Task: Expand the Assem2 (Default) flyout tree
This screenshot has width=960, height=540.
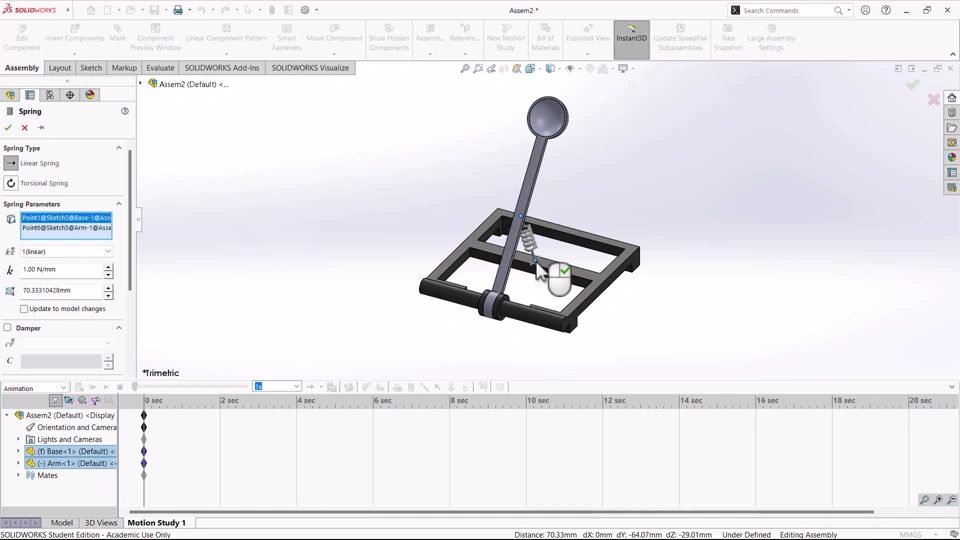Action: 140,84
